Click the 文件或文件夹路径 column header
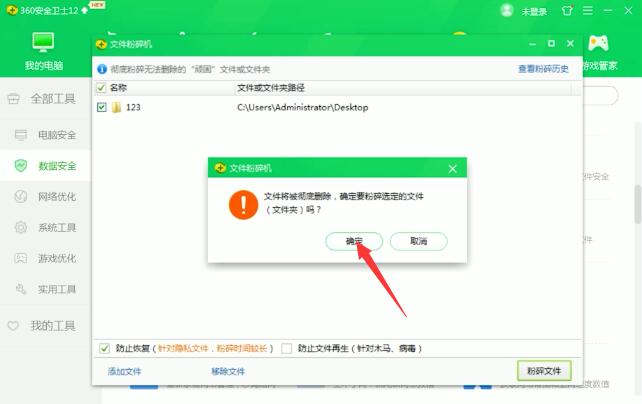642x404 pixels. tap(271, 88)
